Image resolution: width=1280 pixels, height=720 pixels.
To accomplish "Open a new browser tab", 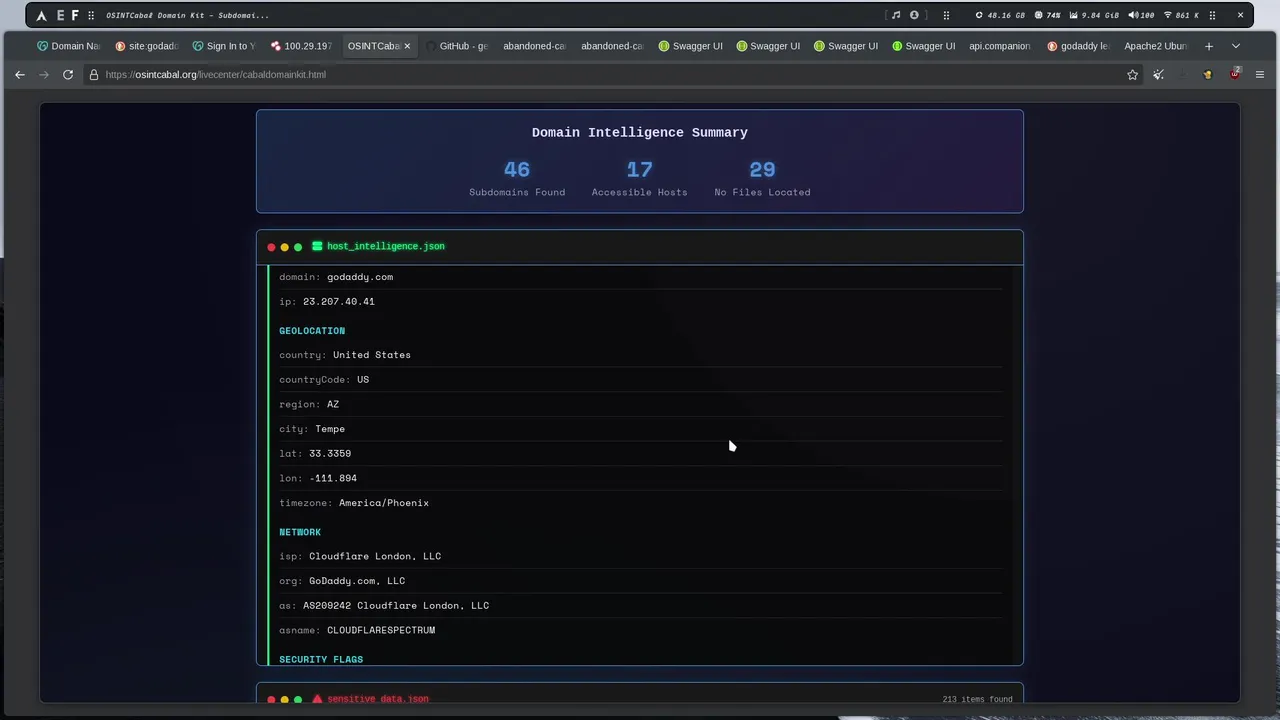I will (1208, 46).
